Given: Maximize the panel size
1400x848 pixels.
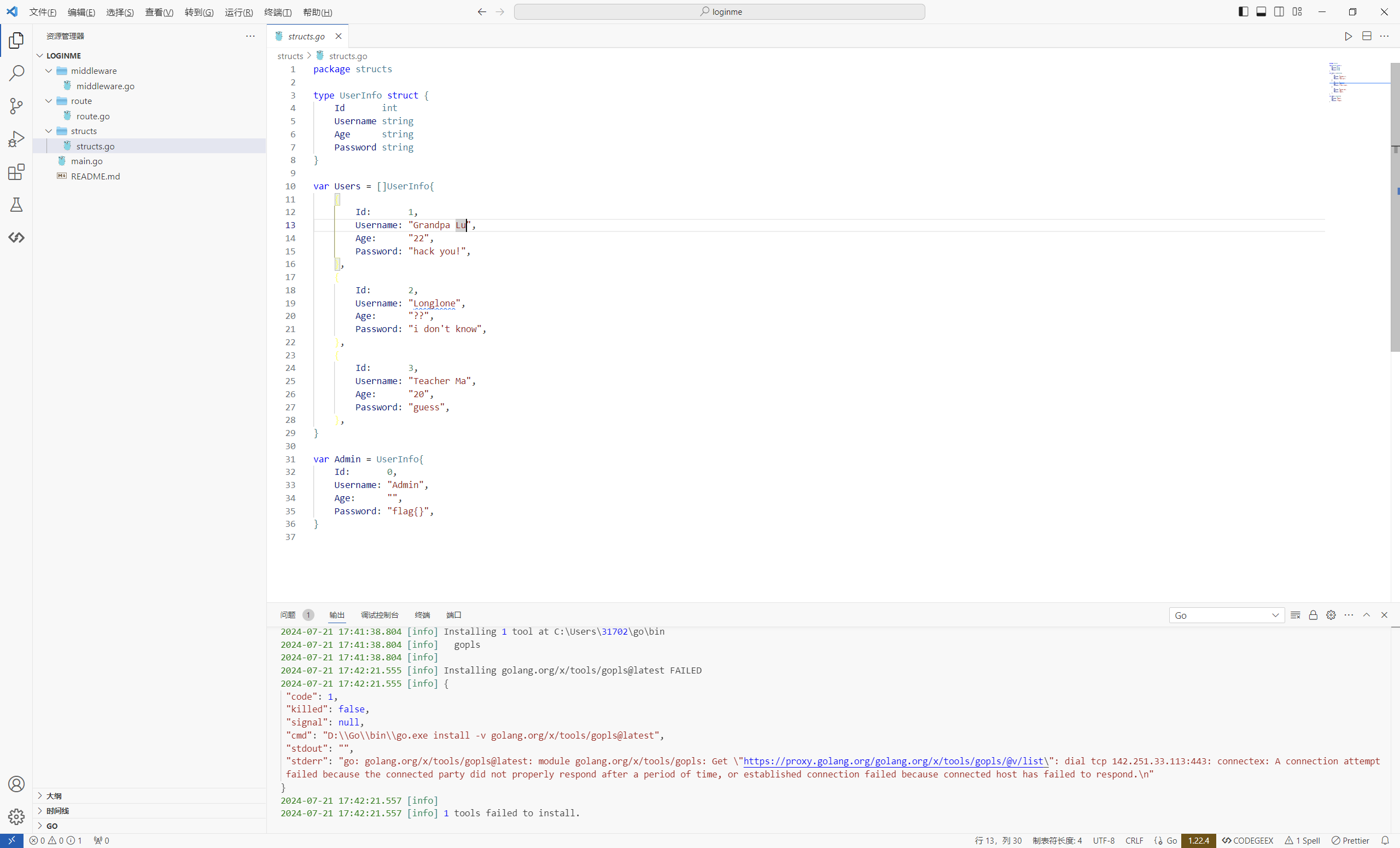Looking at the screenshot, I should (x=1367, y=615).
